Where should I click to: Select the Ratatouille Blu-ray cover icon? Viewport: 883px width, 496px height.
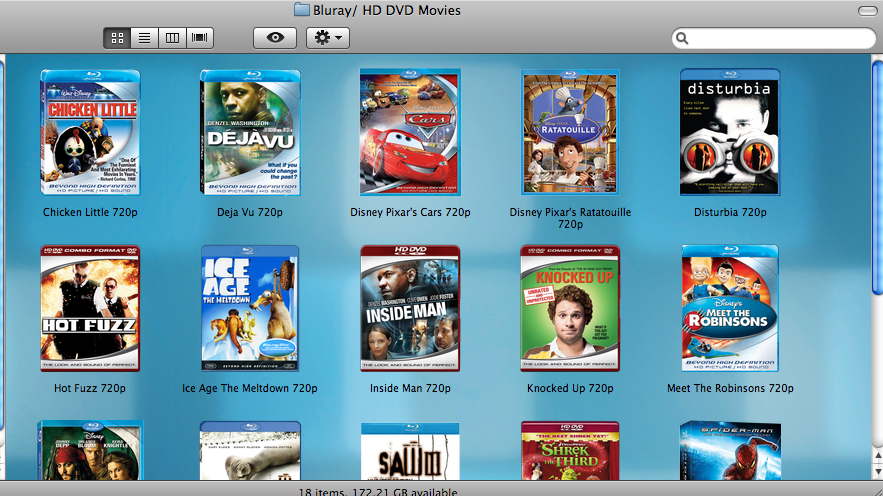click(x=570, y=132)
